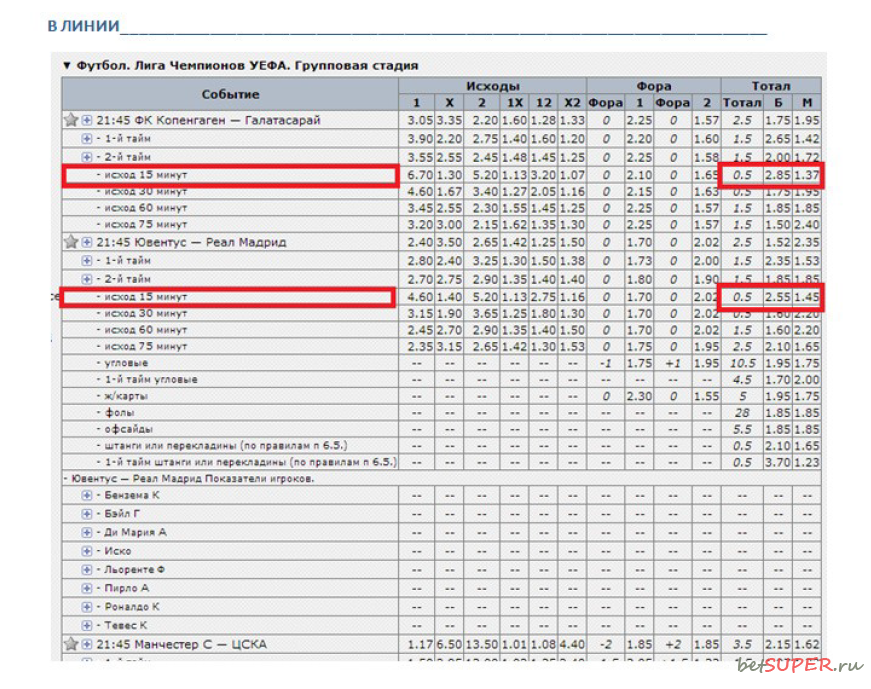Pick odds 1.17 for a Манчестер С win
The width and height of the screenshot is (871, 689).
[420, 644]
